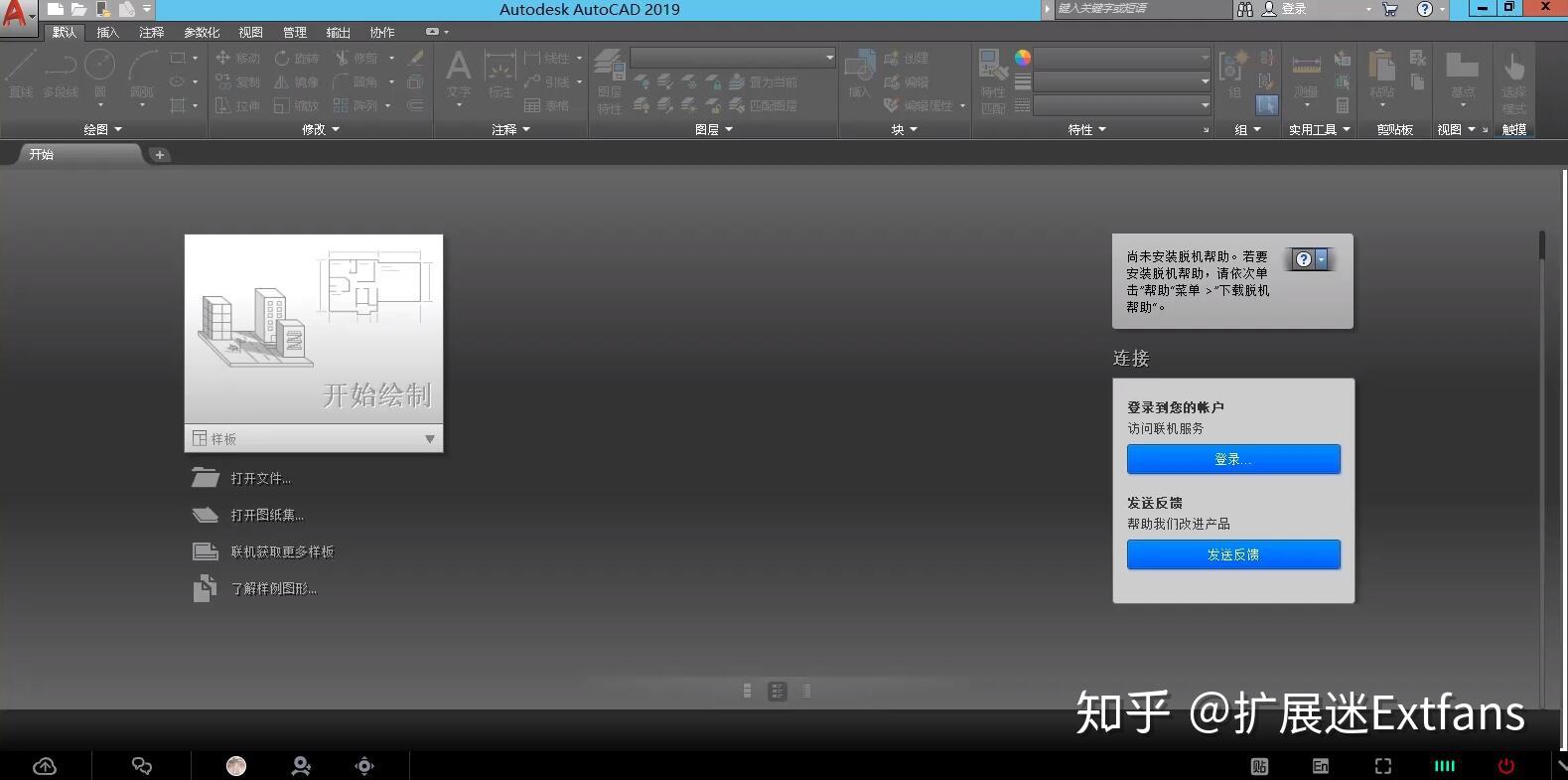Viewport: 1568px width, 780px height.
Task: Expand the Annotation (注释) panel
Action: pyautogui.click(x=510, y=129)
